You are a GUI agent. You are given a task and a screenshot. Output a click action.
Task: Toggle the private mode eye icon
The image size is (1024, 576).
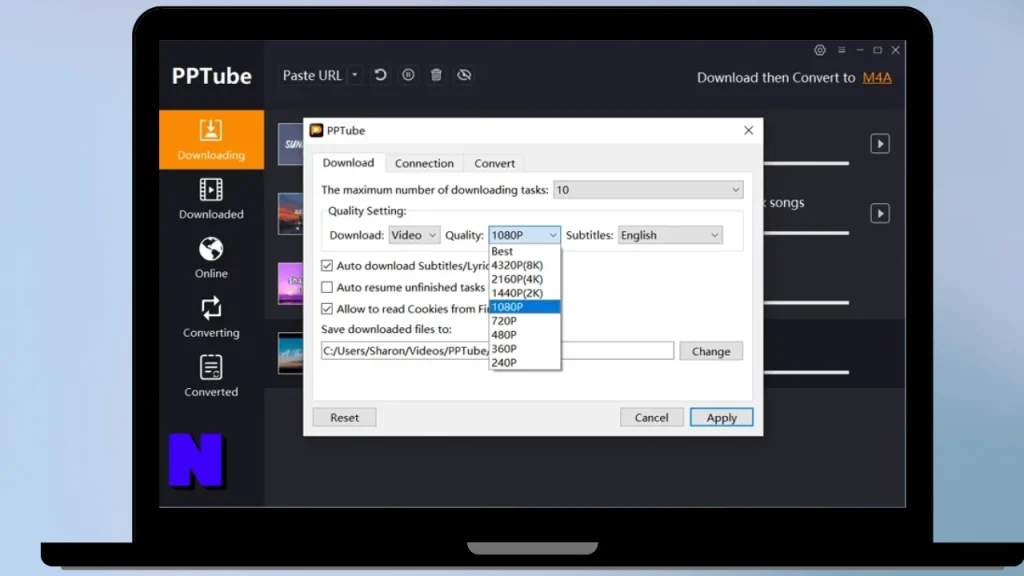(464, 75)
